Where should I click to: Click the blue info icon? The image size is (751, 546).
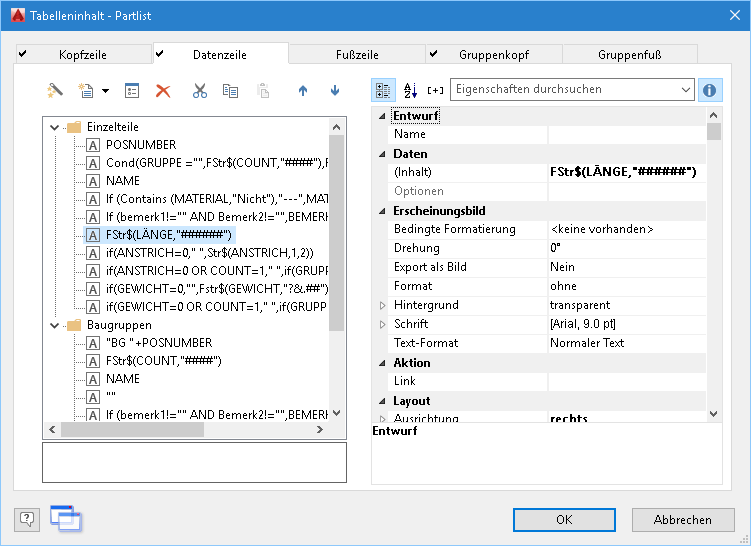pyautogui.click(x=710, y=90)
